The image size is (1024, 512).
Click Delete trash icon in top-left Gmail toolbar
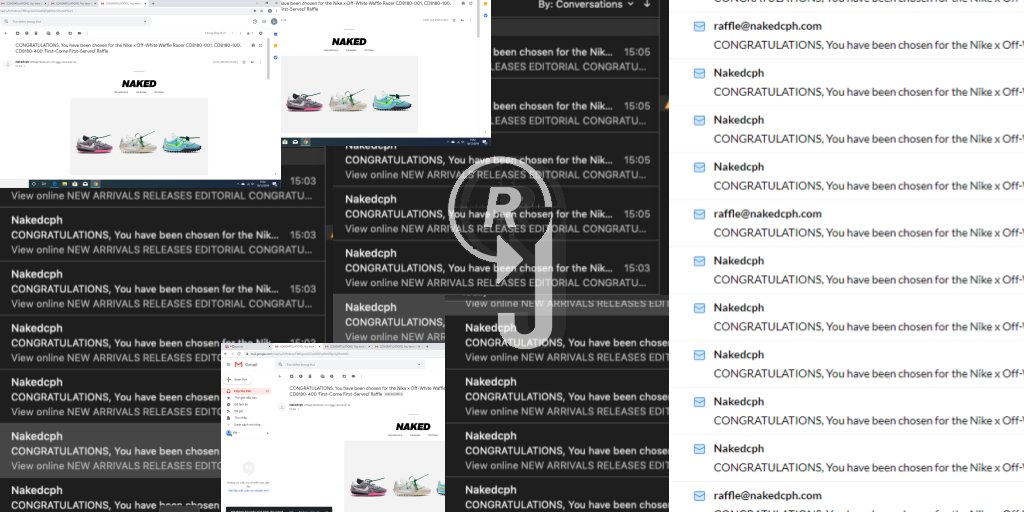[x=36, y=33]
